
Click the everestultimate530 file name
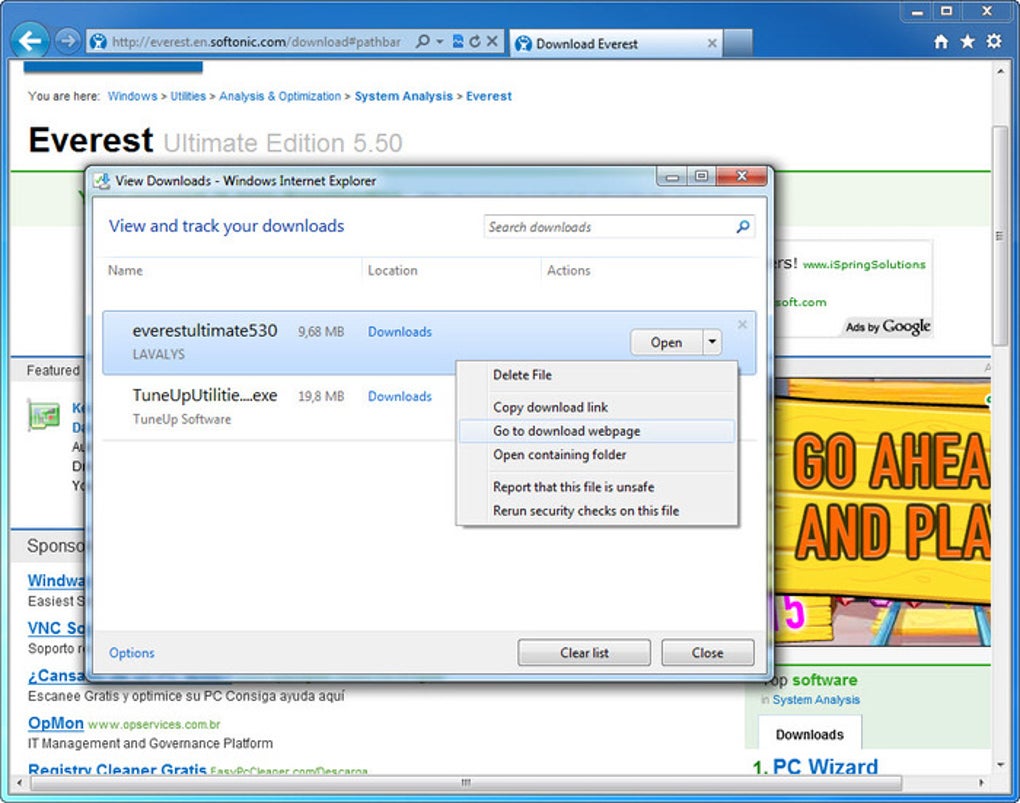click(x=205, y=331)
